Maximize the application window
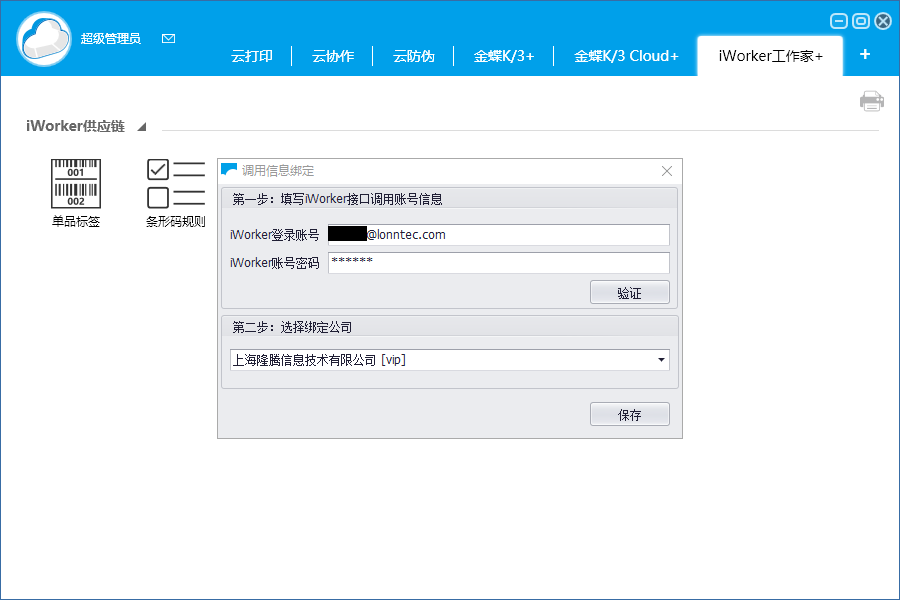Image resolution: width=900 pixels, height=600 pixels. point(860,21)
